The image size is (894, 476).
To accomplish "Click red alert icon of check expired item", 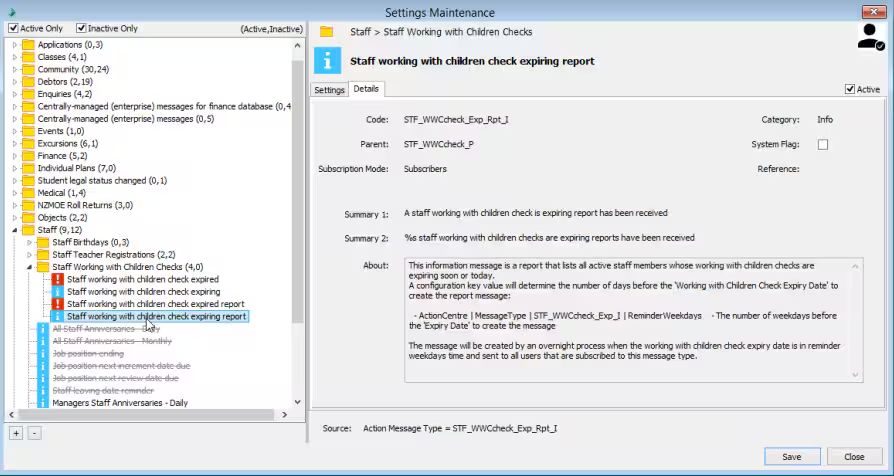I will pos(58,279).
